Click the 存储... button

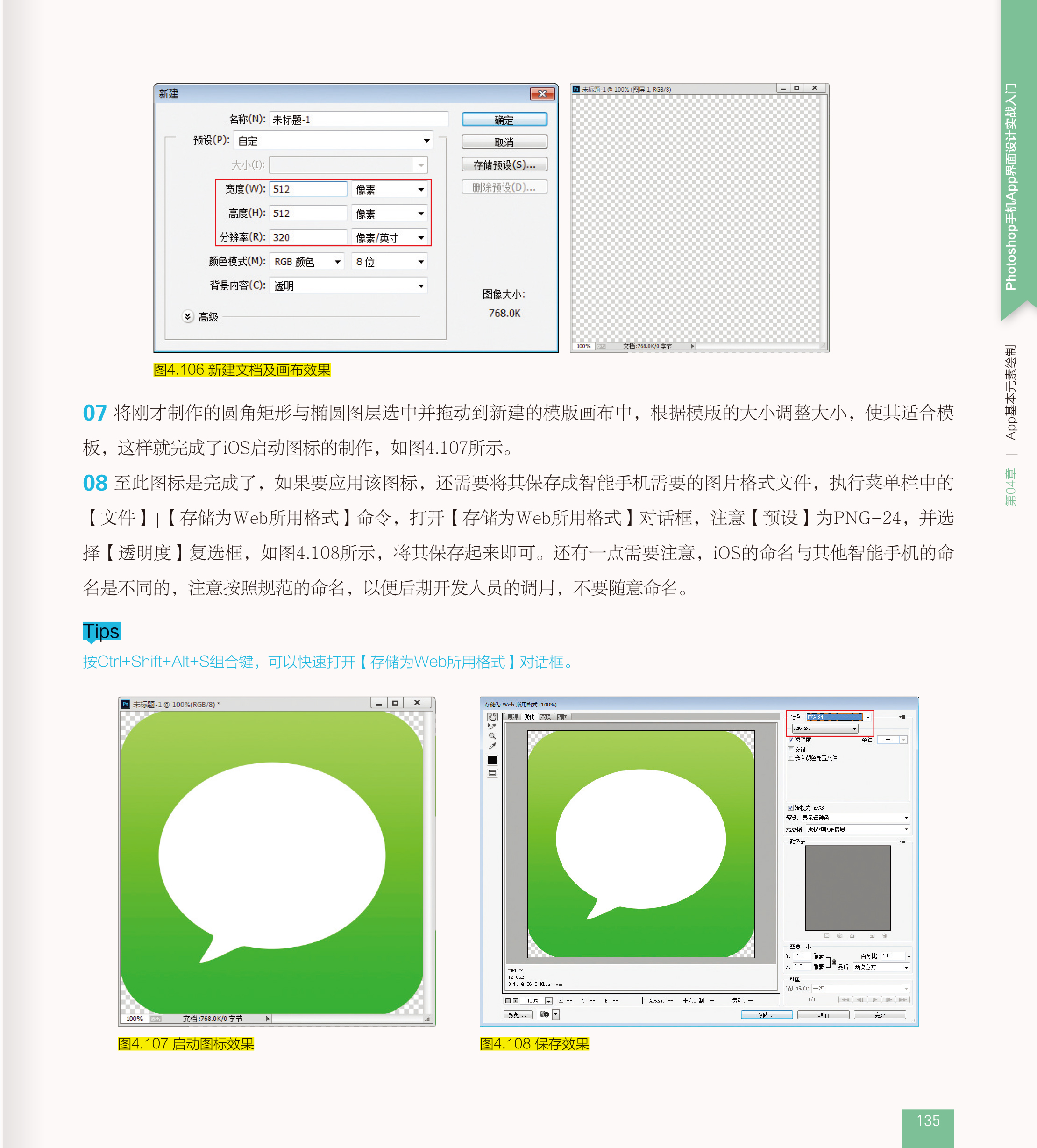pos(766,1015)
